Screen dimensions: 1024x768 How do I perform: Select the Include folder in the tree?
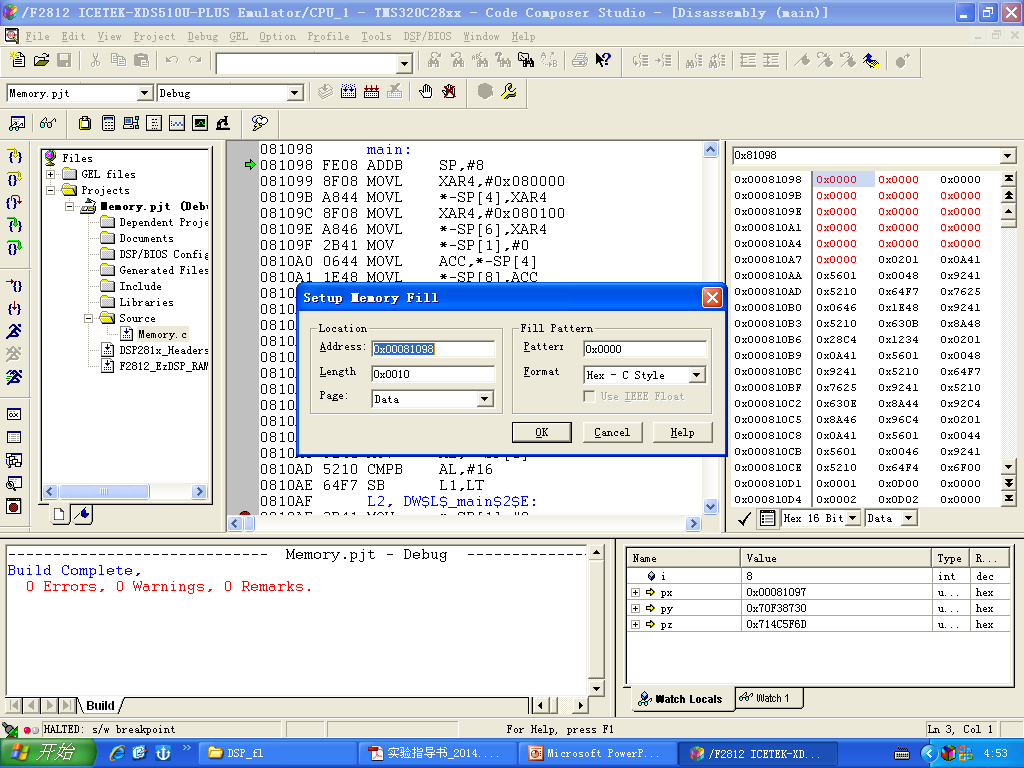pyautogui.click(x=140, y=286)
